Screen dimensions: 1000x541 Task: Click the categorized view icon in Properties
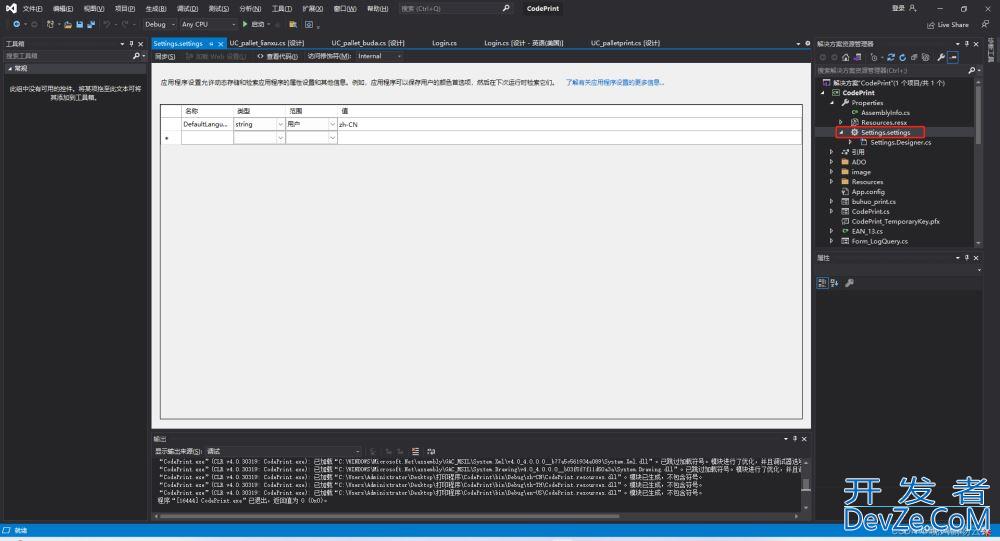(822, 283)
